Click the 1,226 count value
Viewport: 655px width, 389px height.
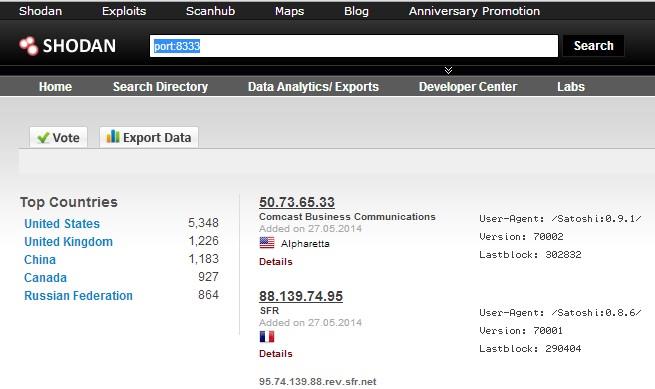point(203,241)
